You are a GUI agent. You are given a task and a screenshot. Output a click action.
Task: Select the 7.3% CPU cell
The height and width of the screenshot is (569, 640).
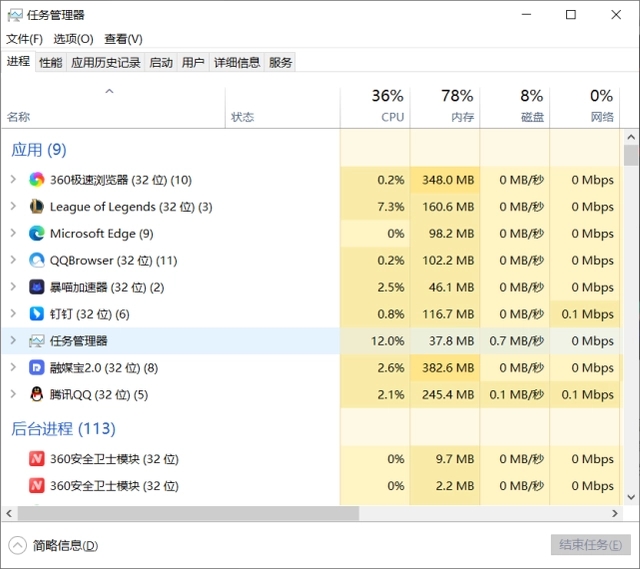pos(375,207)
